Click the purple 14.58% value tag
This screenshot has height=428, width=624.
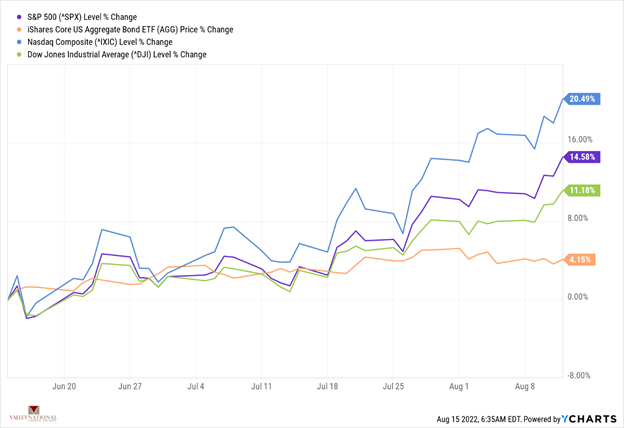[x=581, y=158]
